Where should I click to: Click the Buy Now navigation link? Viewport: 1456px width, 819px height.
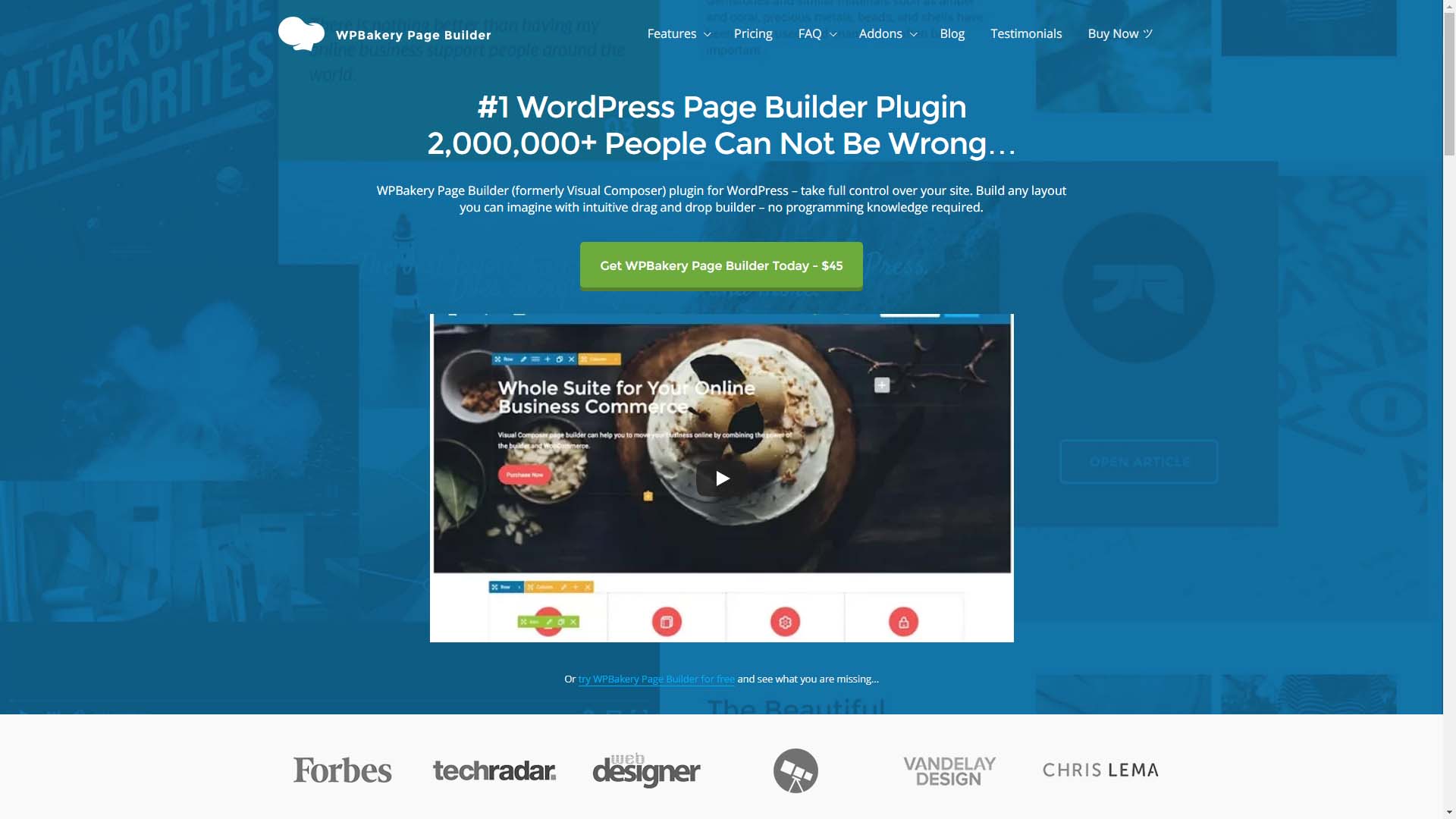click(1119, 34)
